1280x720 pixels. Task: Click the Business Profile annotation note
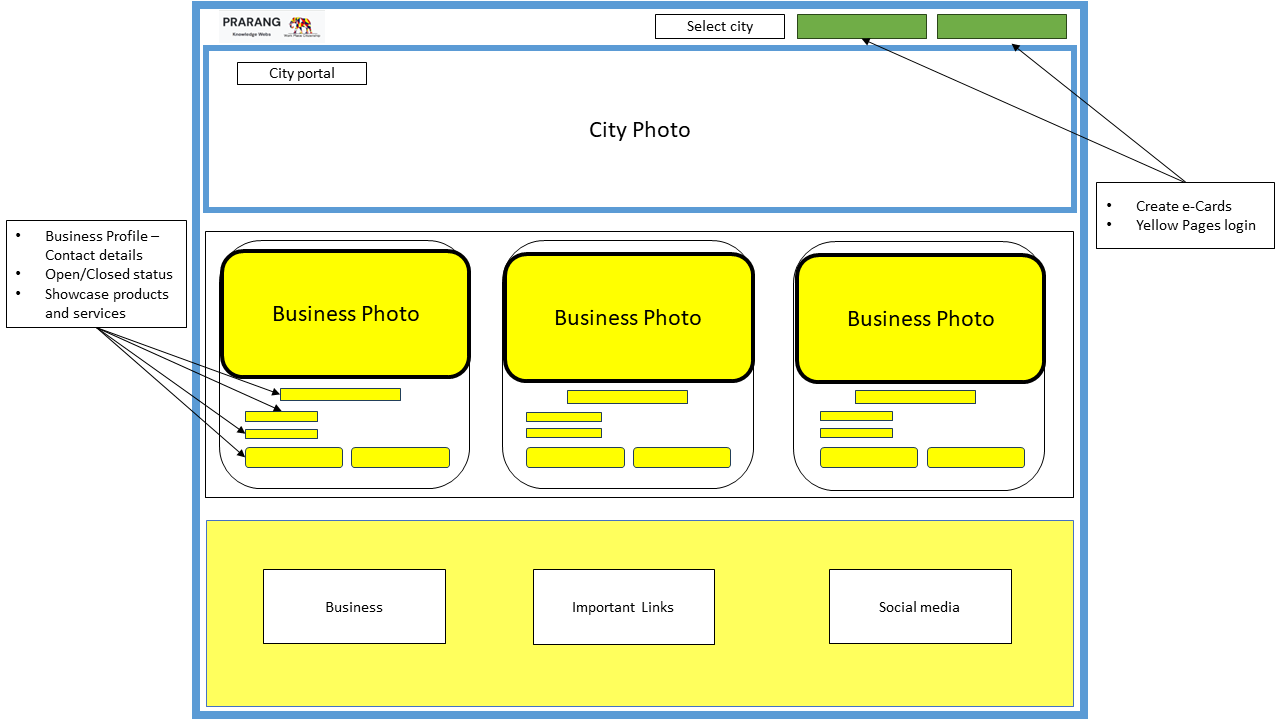tap(96, 274)
